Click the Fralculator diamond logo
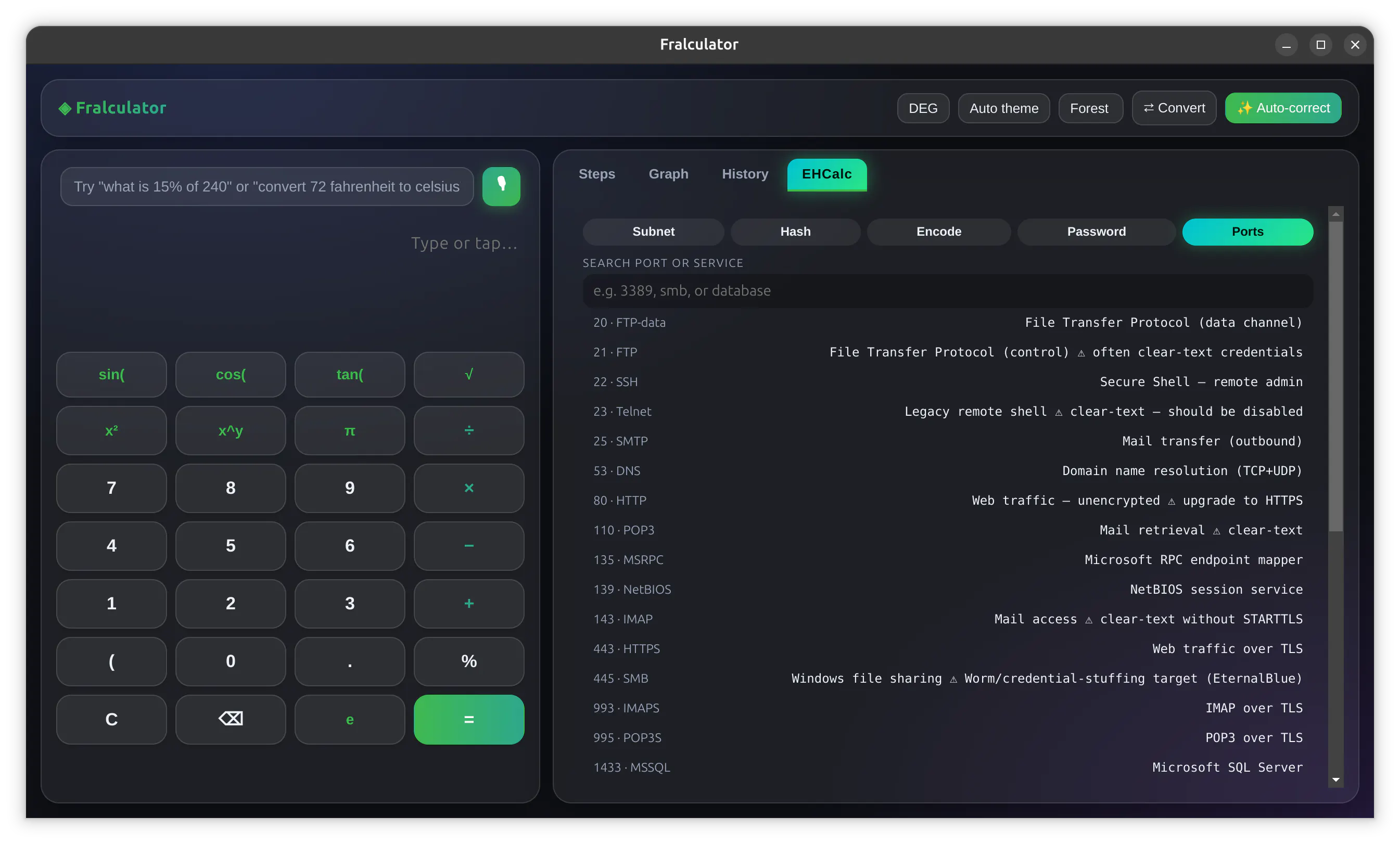The image size is (1400, 844). tap(65, 108)
